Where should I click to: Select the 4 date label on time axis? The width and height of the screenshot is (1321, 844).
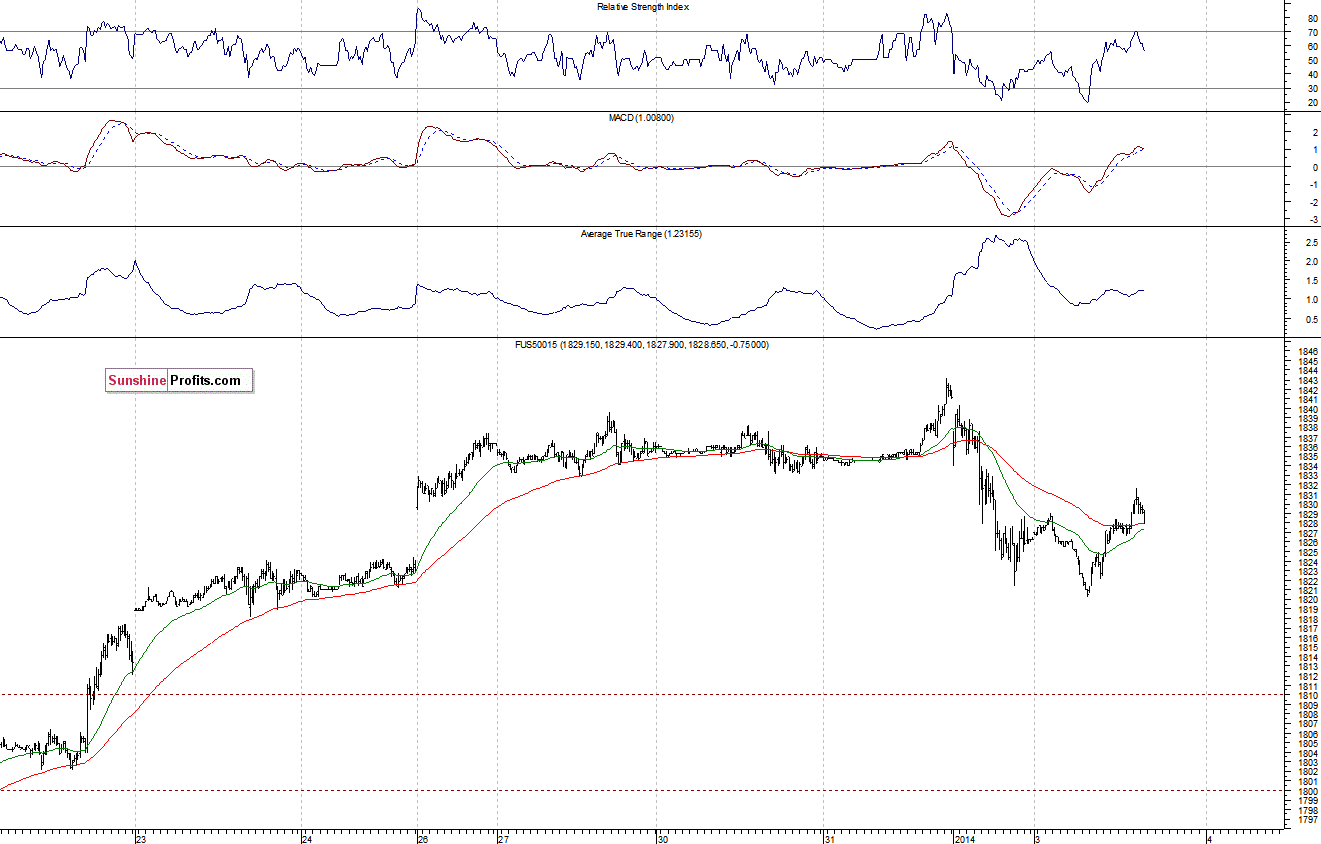tap(1210, 838)
